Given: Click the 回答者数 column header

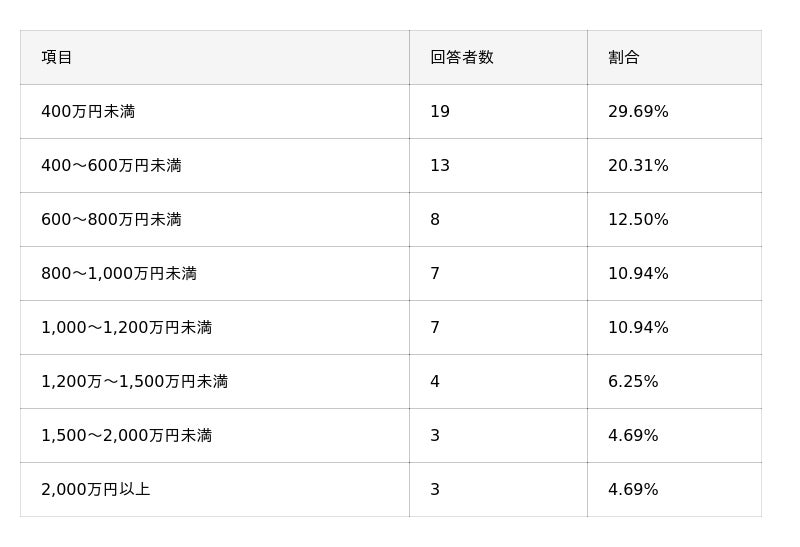Looking at the screenshot, I should pos(462,58).
